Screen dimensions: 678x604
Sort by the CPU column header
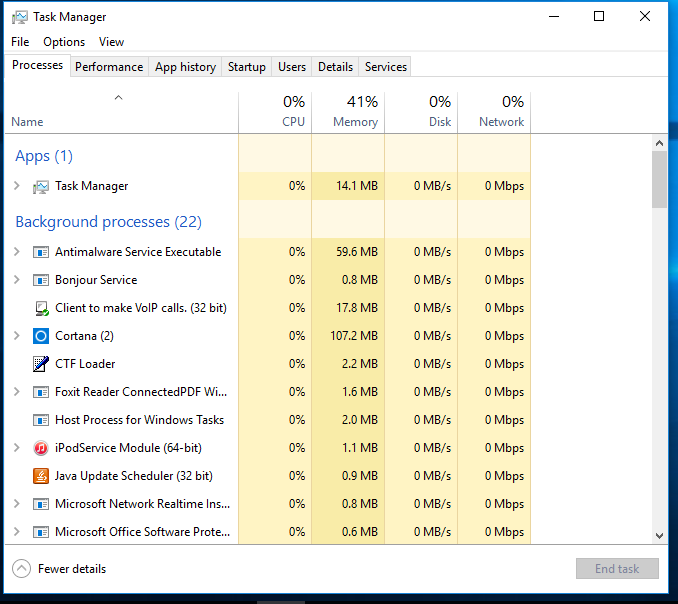click(x=275, y=112)
